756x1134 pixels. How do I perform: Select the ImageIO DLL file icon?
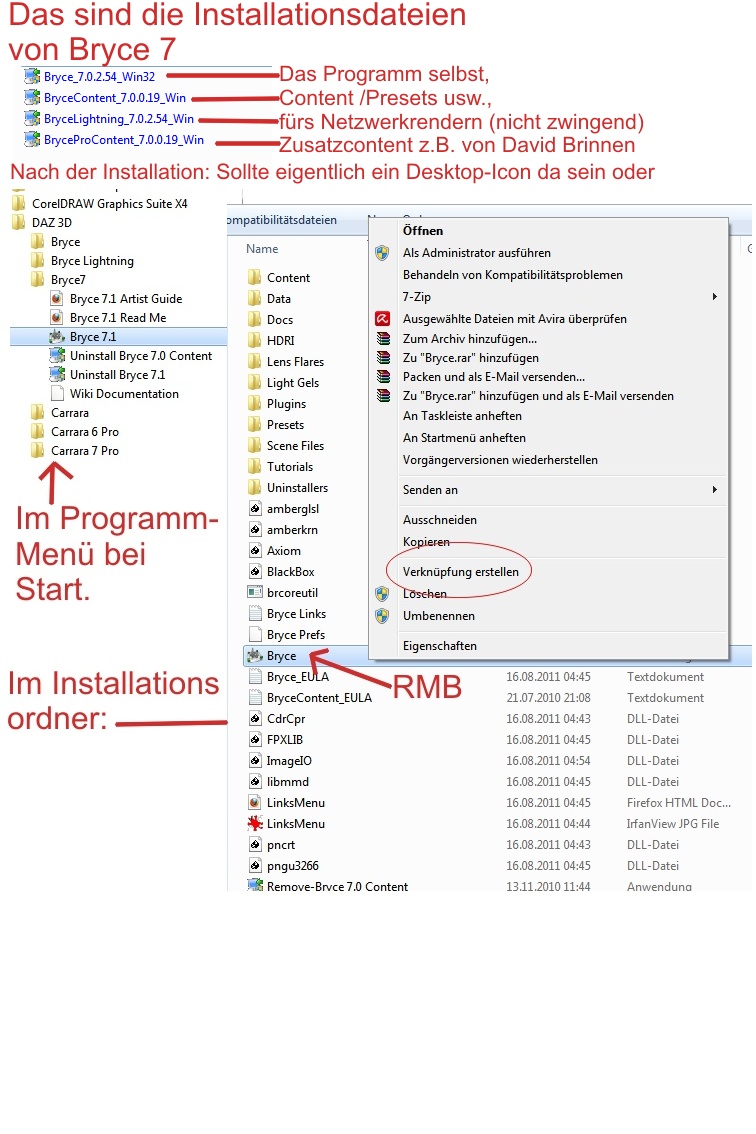255,760
